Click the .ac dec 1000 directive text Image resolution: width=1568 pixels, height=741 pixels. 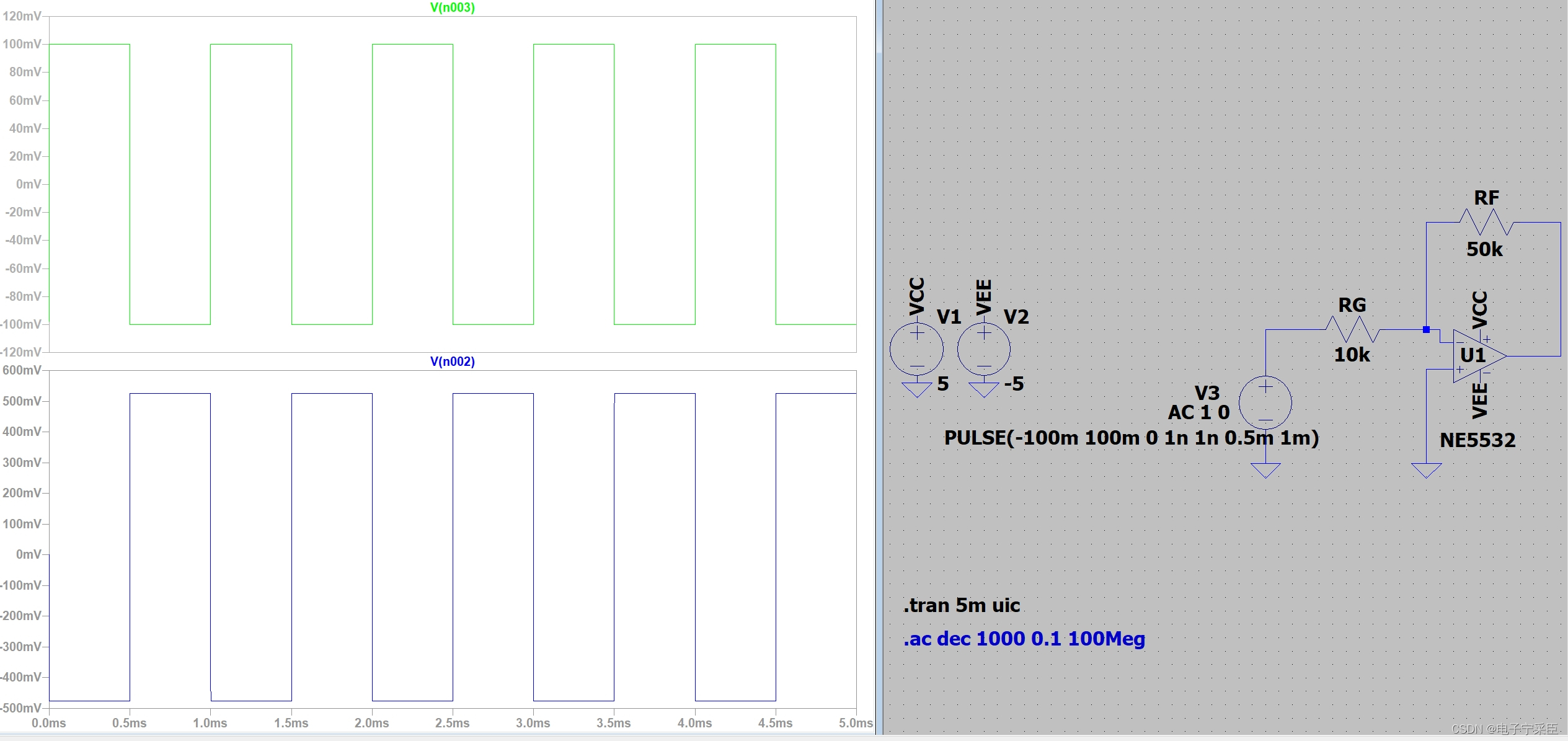tap(1024, 639)
